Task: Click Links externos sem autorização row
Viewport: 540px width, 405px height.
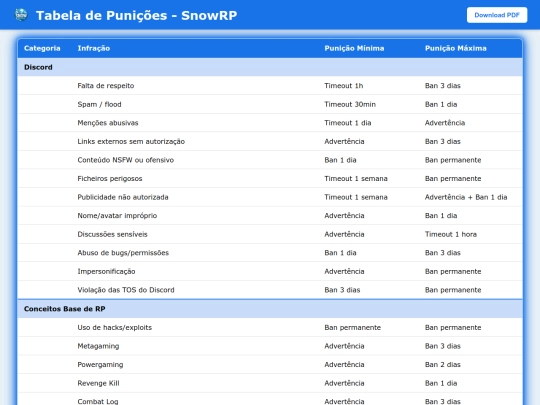Action: [x=270, y=142]
